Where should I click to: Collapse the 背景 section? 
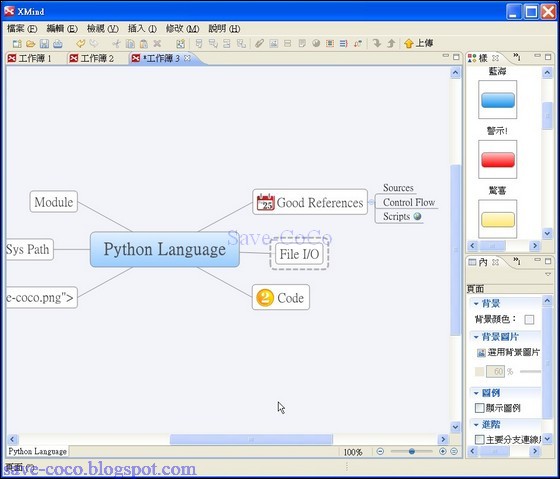coord(476,304)
